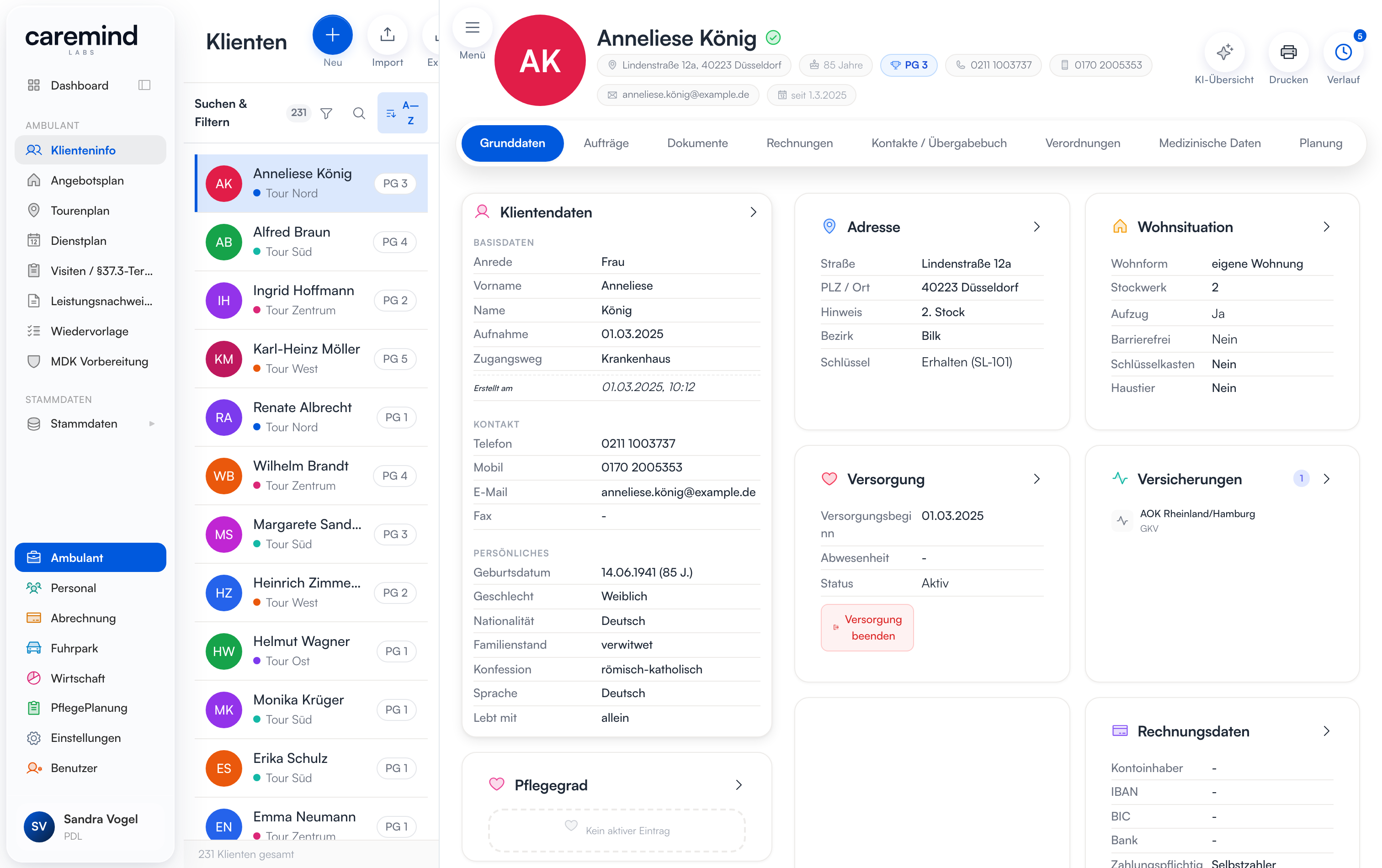
Task: Click the PG 3 header badge
Action: [x=909, y=65]
